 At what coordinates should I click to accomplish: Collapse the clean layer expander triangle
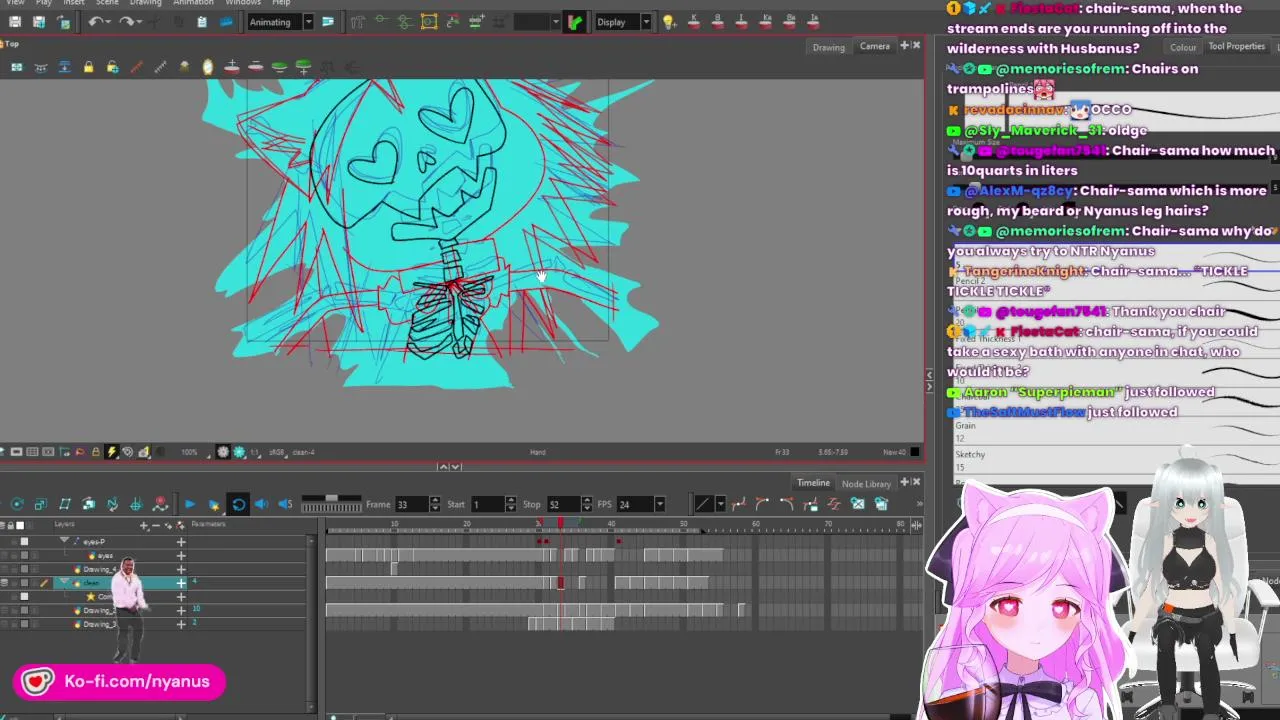click(65, 582)
